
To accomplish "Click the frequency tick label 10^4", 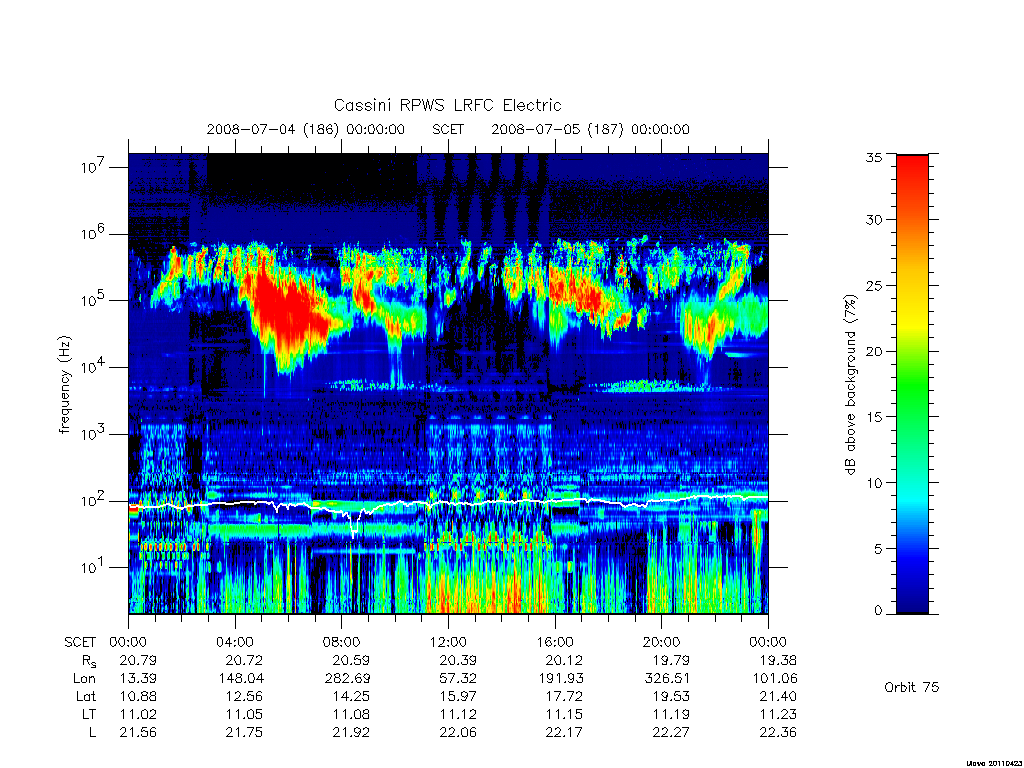I will coord(93,367).
